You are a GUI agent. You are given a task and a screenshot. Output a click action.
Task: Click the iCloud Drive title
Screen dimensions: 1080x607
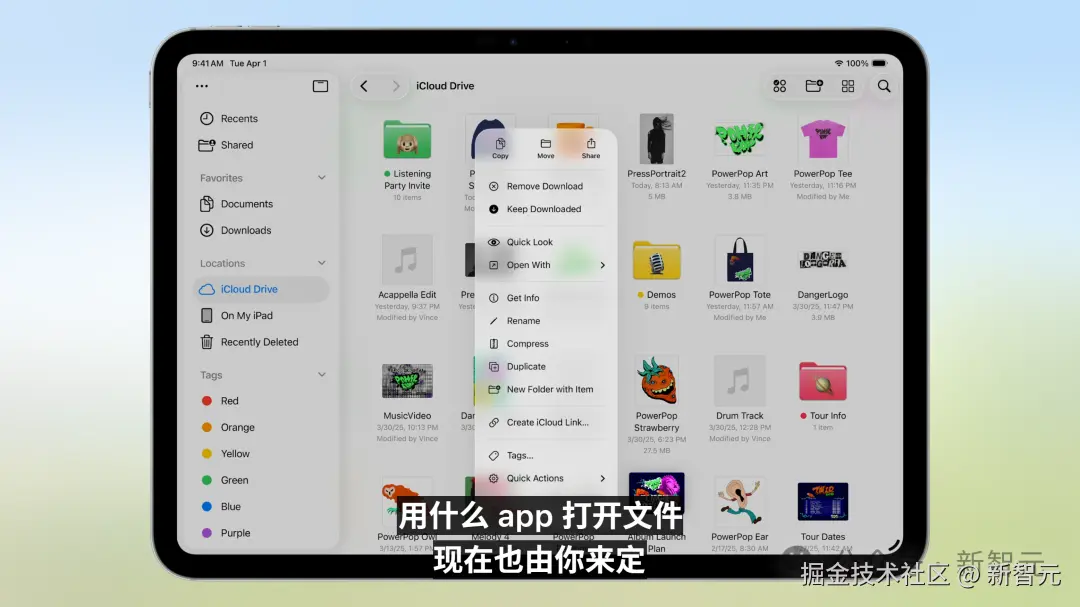(x=445, y=86)
